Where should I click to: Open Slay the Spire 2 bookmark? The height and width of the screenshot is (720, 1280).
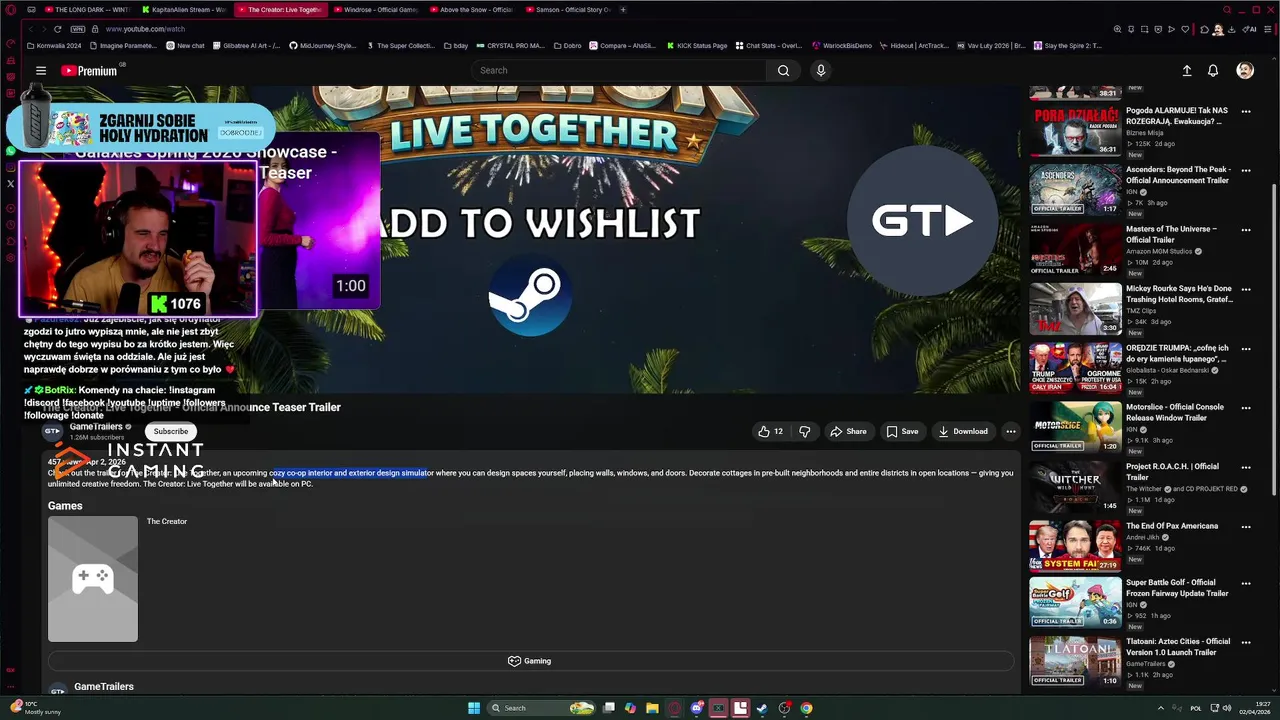(x=1067, y=46)
